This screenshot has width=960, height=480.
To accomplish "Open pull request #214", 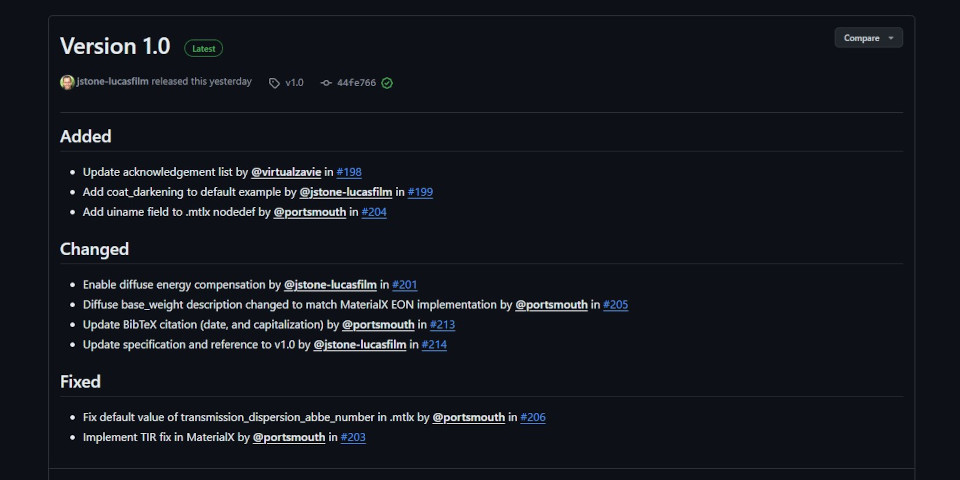I will click(x=434, y=345).
